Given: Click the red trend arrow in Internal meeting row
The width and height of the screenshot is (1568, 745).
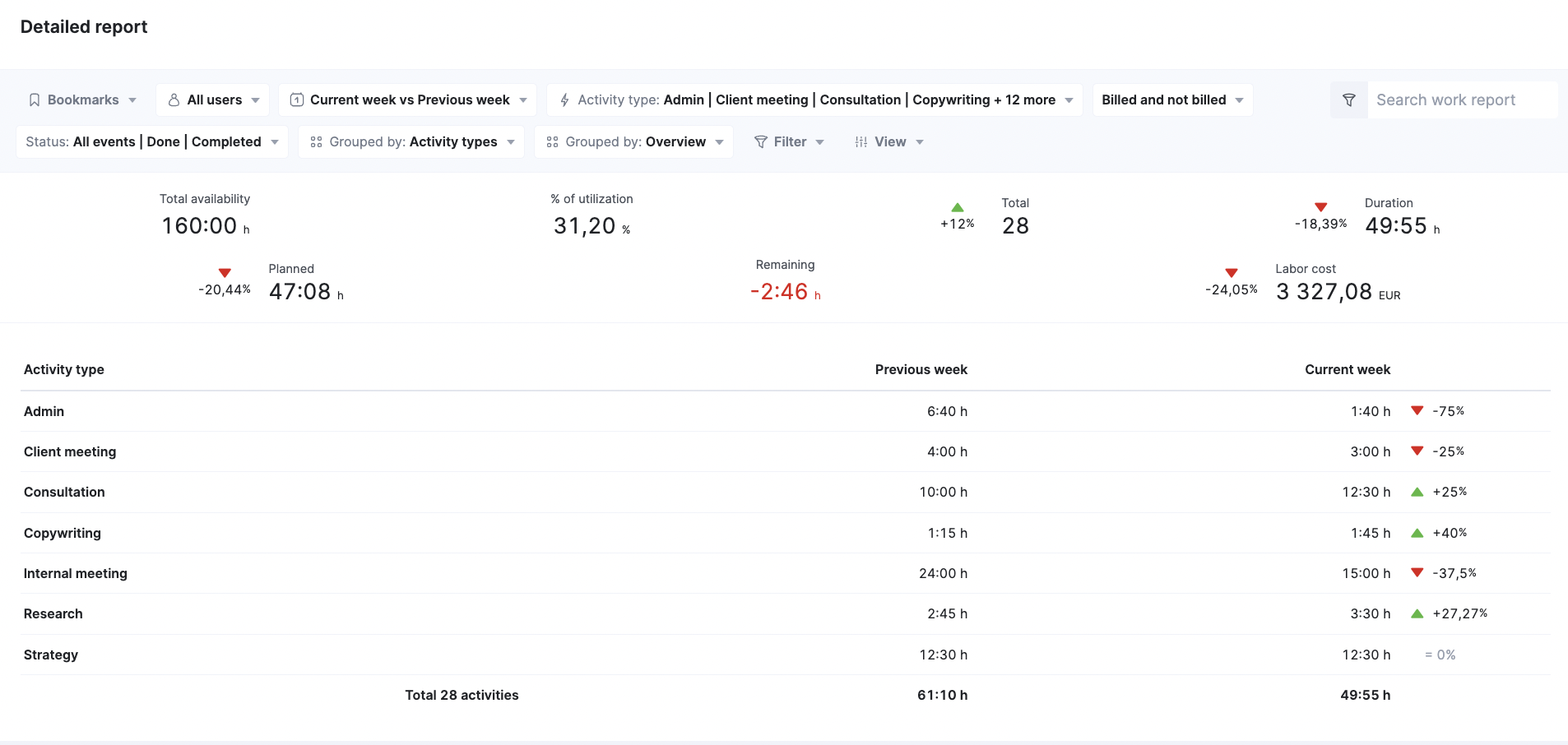Looking at the screenshot, I should (x=1417, y=572).
